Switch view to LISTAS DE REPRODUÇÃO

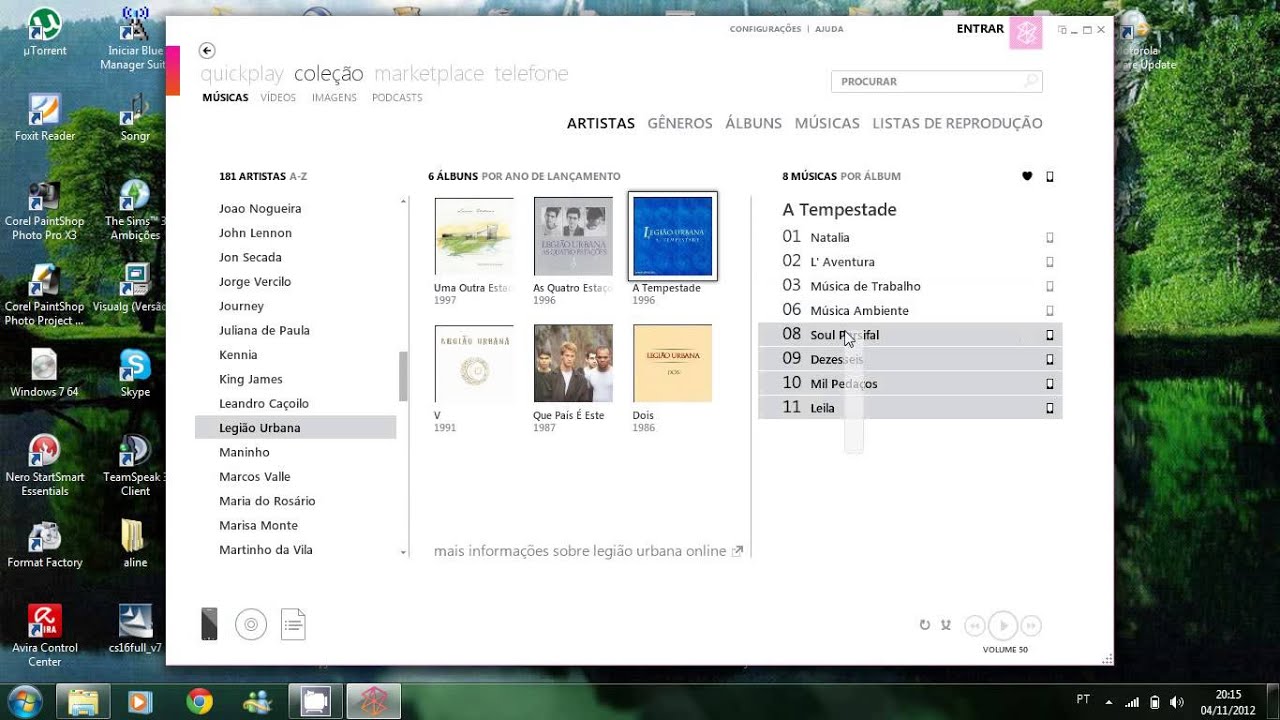click(957, 123)
